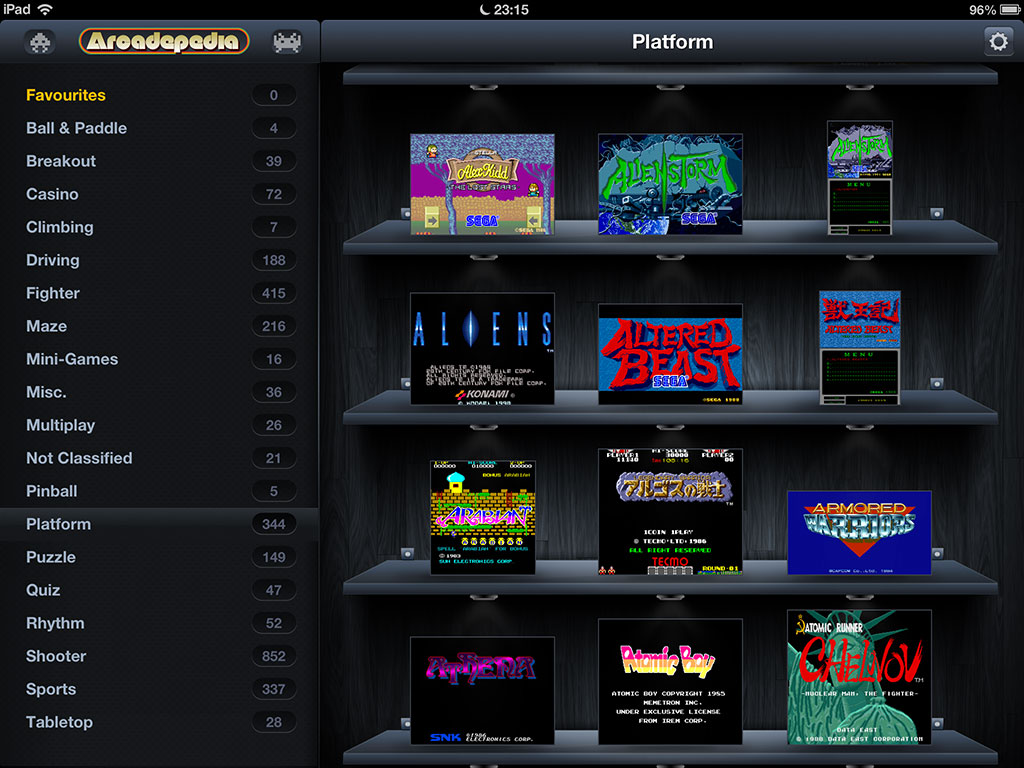Click the 216 count badge for Maze
1024x768 pixels.
(274, 326)
